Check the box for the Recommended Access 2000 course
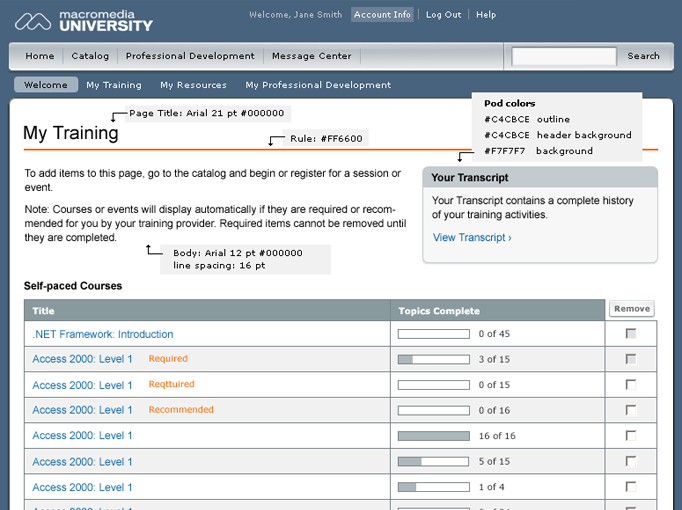 pyautogui.click(x=630, y=410)
